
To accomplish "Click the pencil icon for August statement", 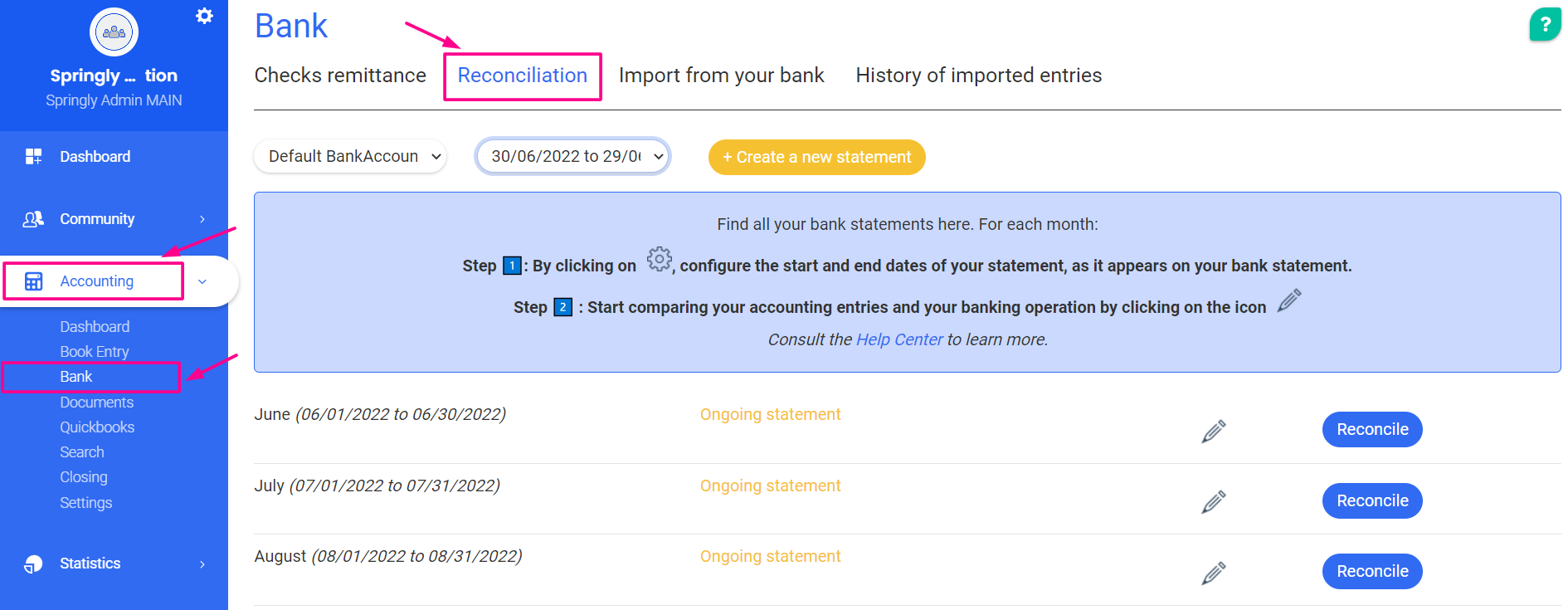I will [1213, 573].
